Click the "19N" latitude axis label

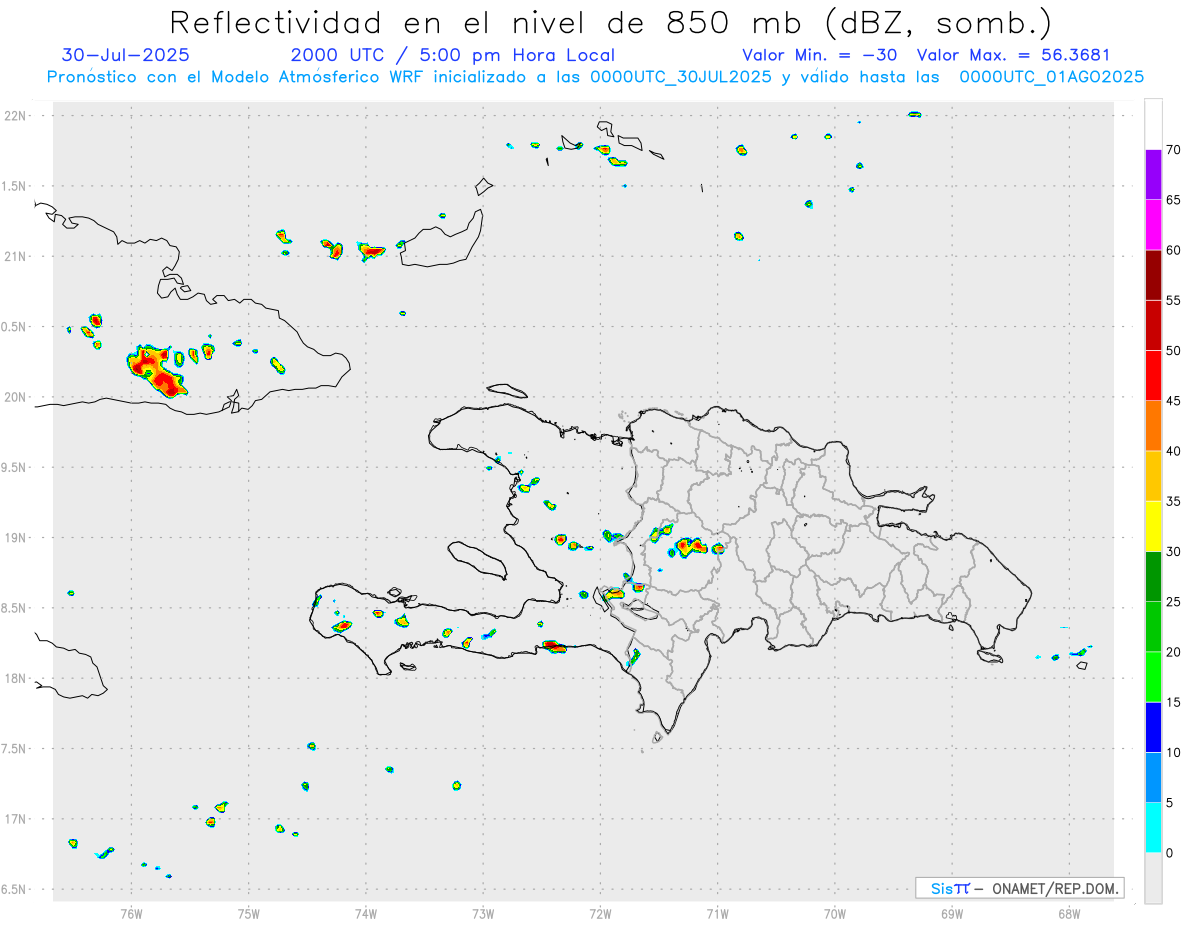click(16, 538)
